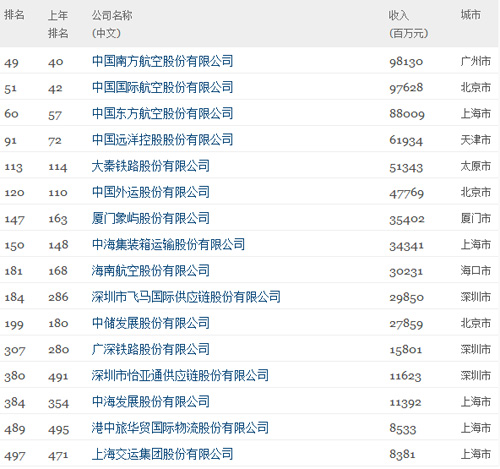Select 深圳市怡亚通供应链股份有限公司 link

[x=180, y=375]
